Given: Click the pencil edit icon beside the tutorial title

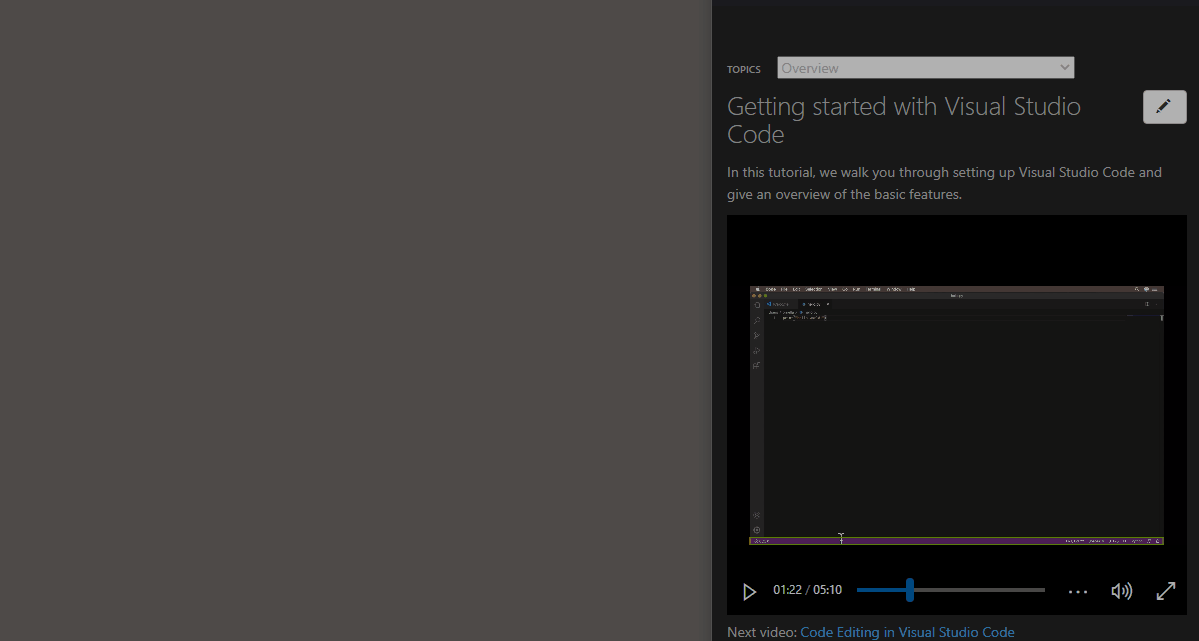Looking at the screenshot, I should (1163, 106).
